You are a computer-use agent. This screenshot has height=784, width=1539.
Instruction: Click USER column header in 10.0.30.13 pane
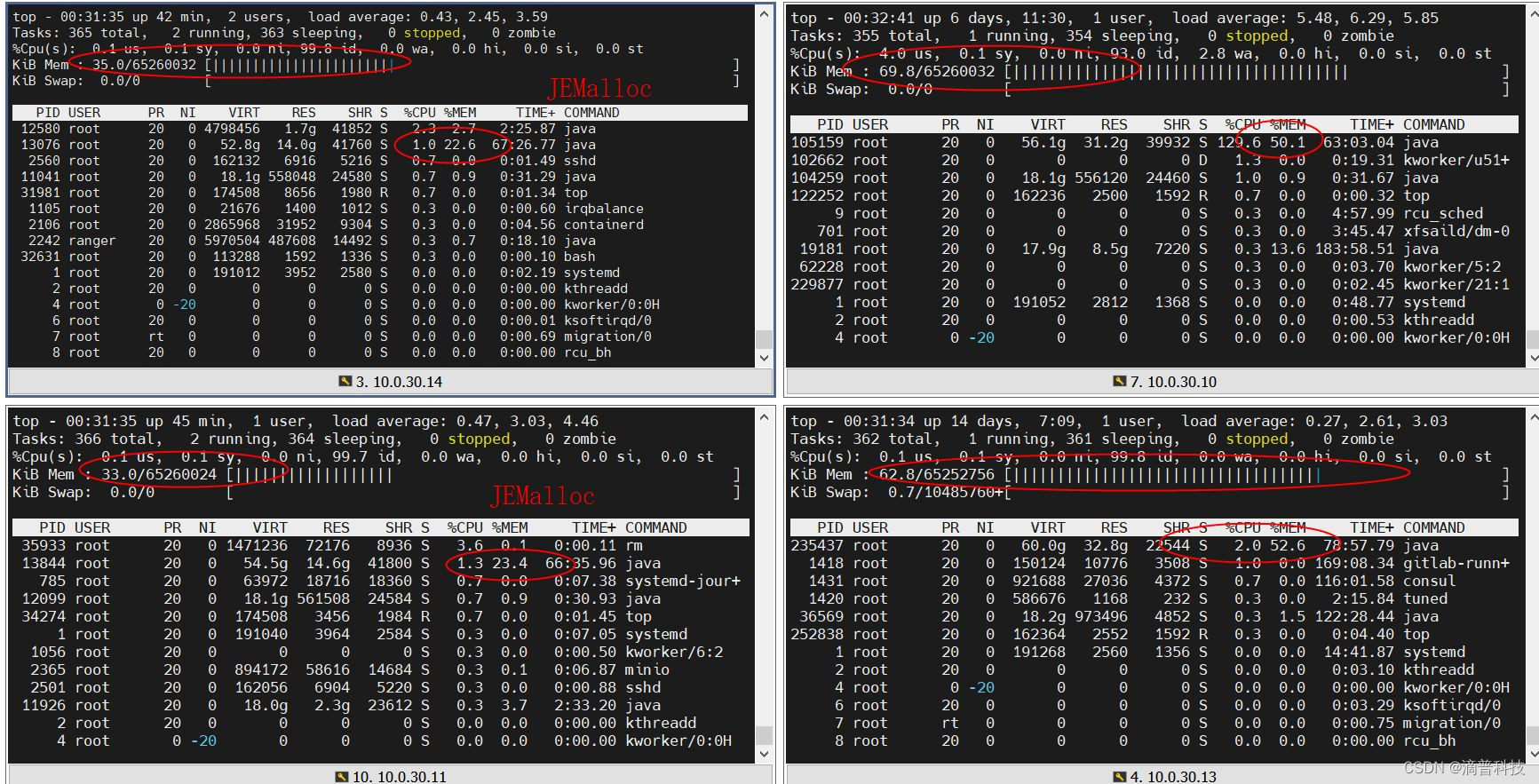point(870,527)
